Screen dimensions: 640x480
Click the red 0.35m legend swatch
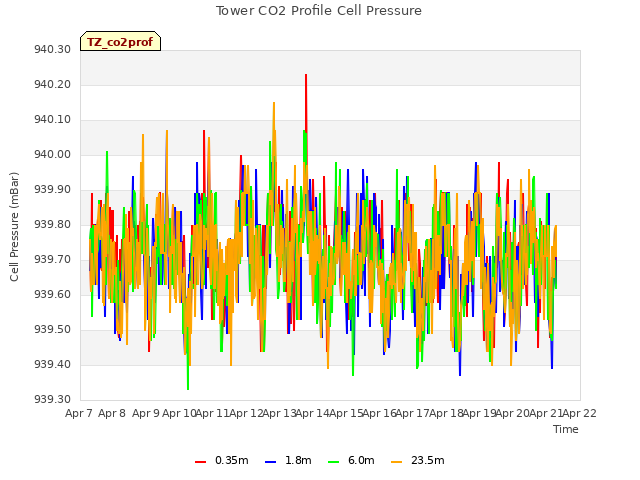point(200,461)
